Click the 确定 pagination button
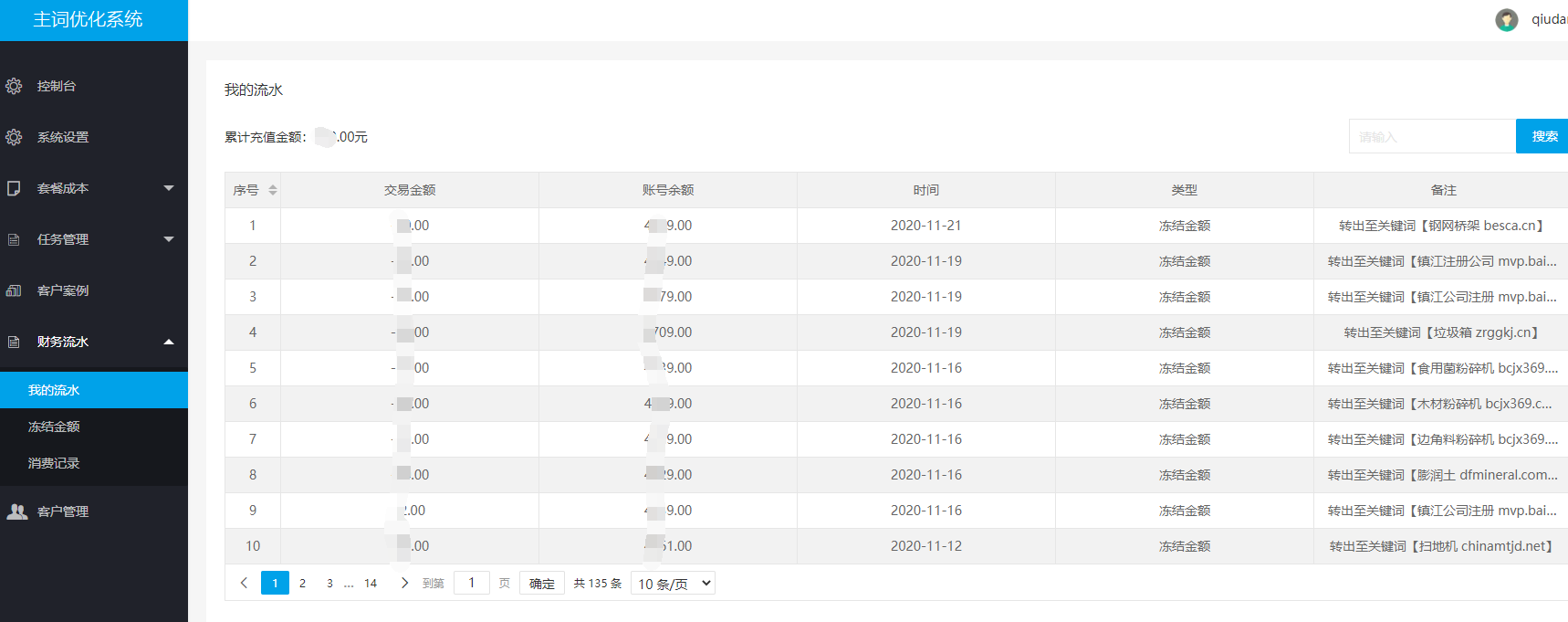1568x622 pixels. point(542,584)
